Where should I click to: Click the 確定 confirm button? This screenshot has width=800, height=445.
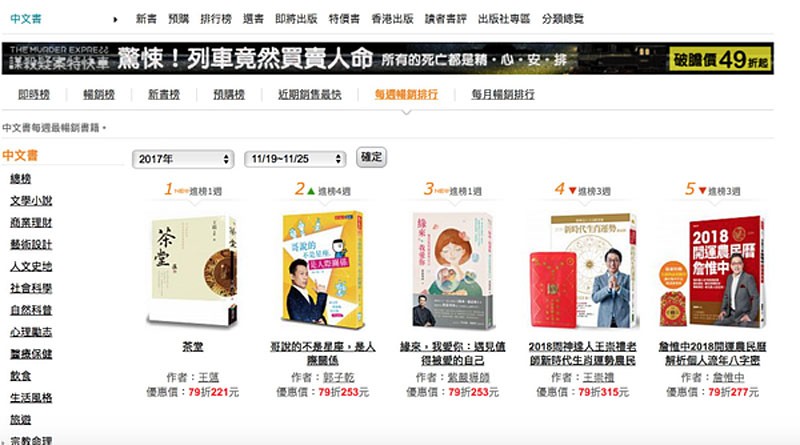tap(371, 157)
